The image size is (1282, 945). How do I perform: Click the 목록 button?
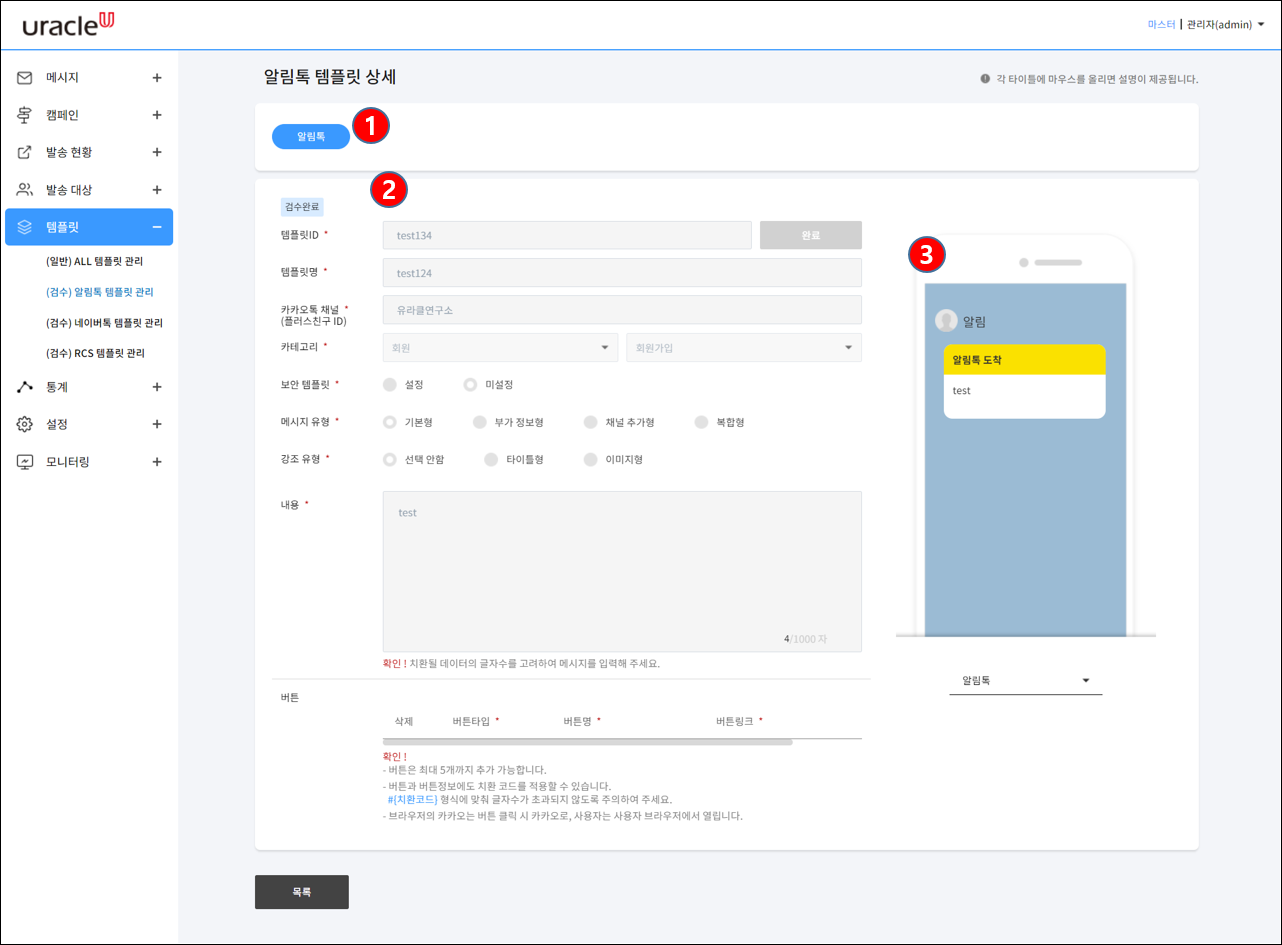[x=302, y=892]
